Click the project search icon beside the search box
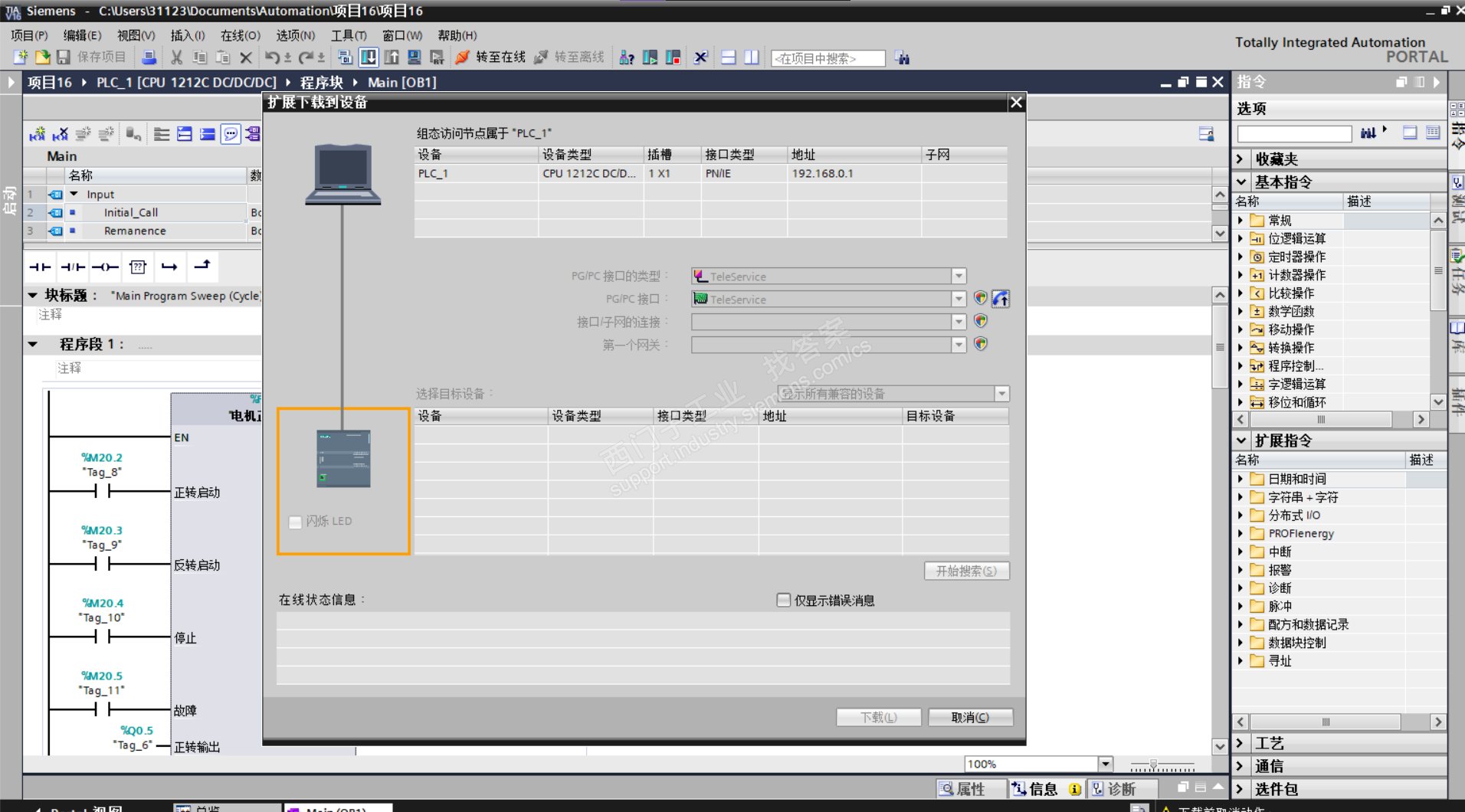 click(903, 58)
